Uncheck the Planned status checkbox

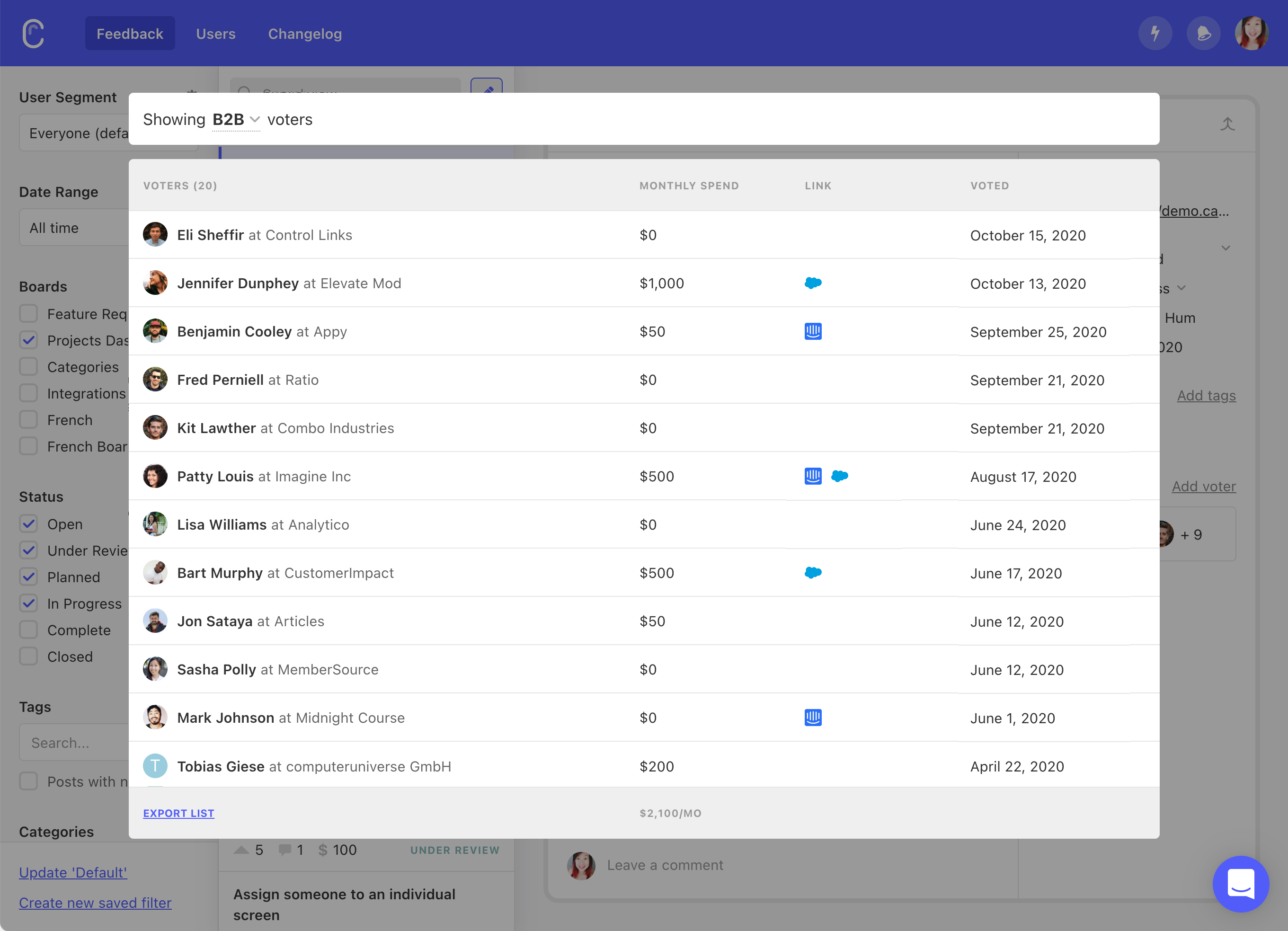(28, 577)
